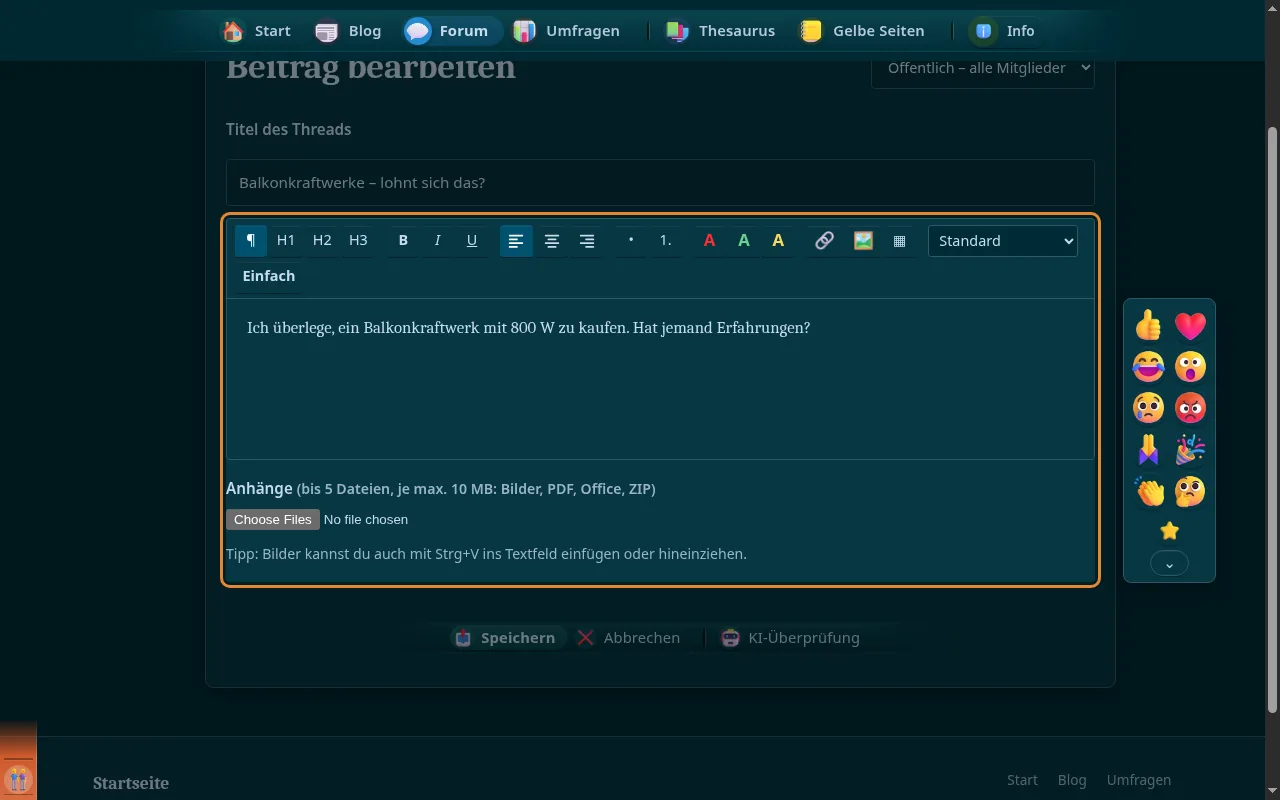
Task: Align text to the right
Action: [x=587, y=241]
